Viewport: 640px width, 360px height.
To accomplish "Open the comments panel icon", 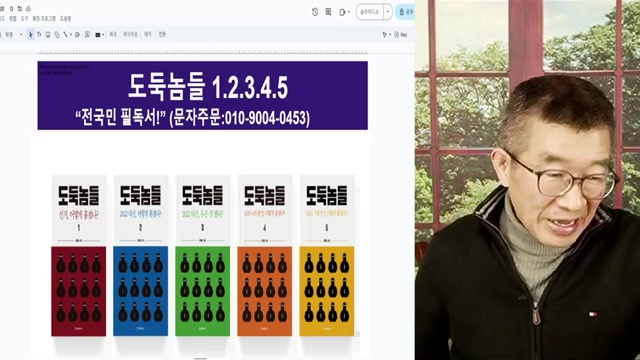I will click(328, 12).
